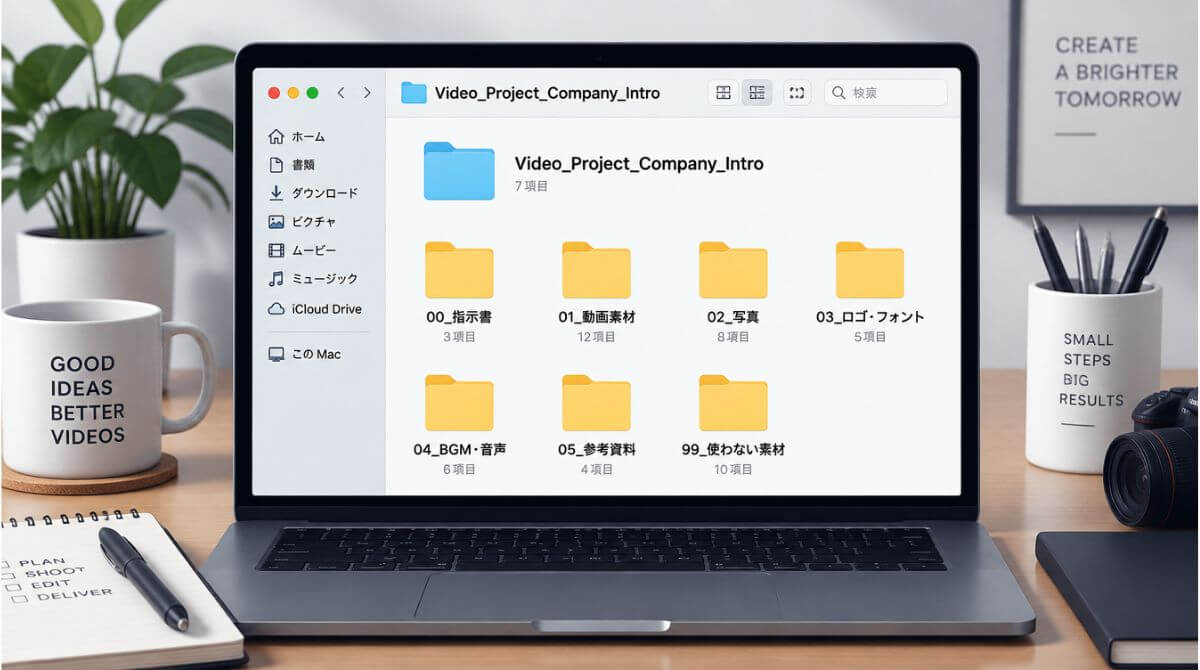Click the 7項目 count under the header

coord(532,186)
